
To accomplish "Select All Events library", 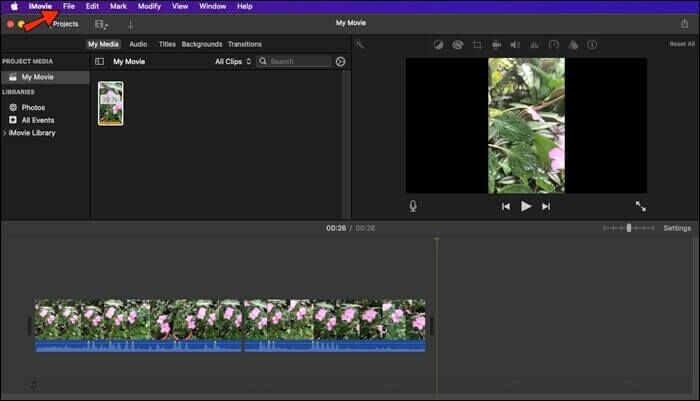I will pos(38,120).
